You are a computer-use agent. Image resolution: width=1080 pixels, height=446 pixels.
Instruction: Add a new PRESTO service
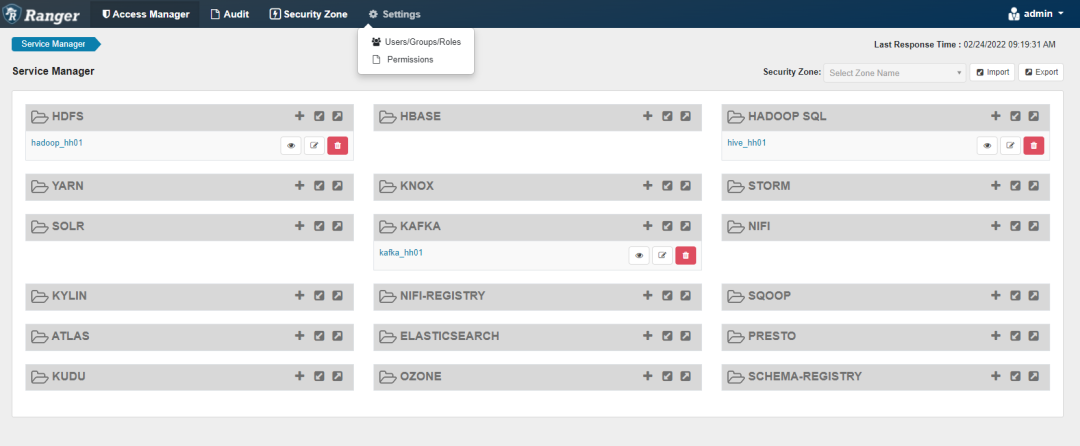[x=995, y=336]
